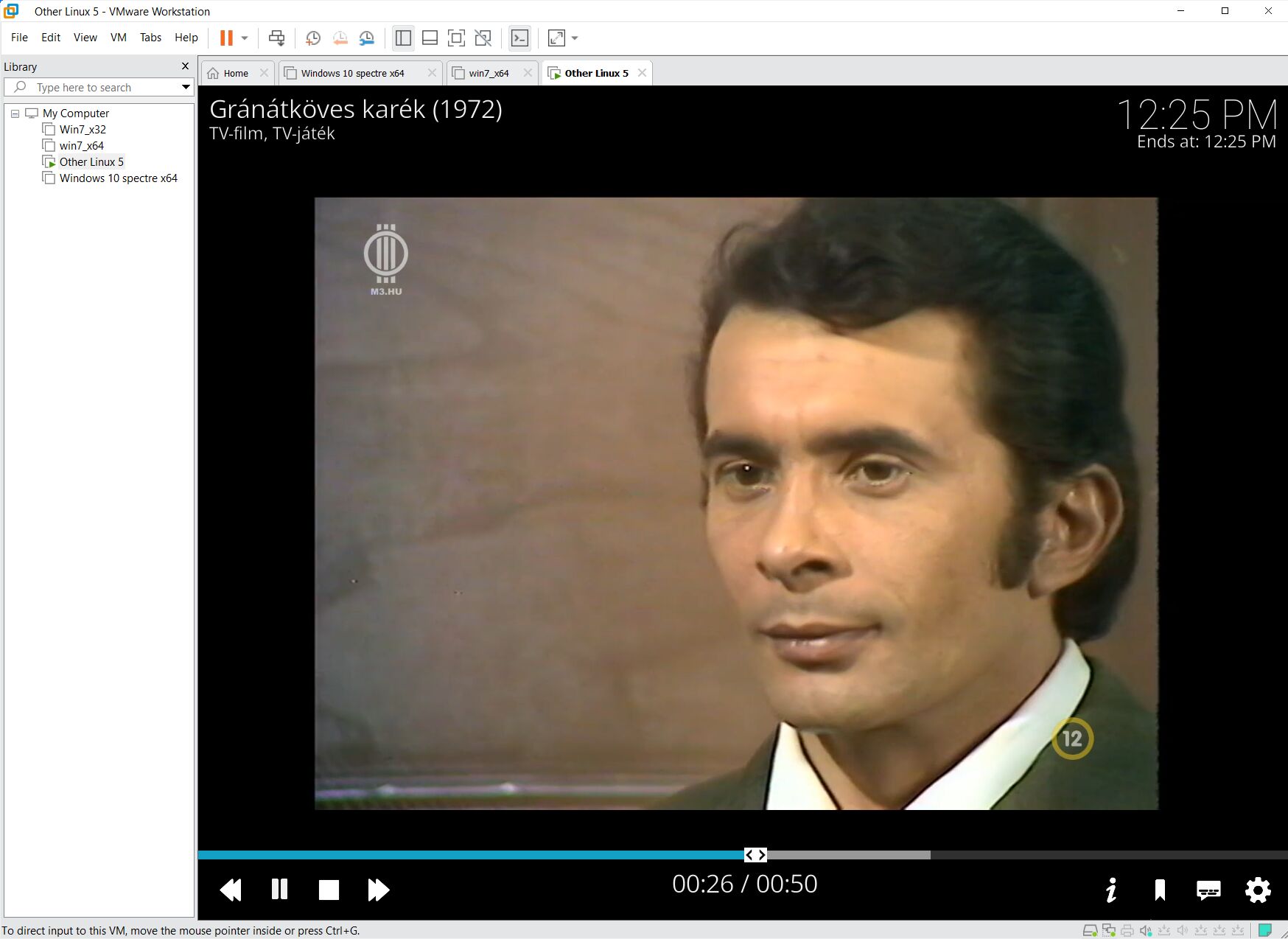Toggle the library sidebar view
Image resolution: width=1288 pixels, height=939 pixels.
403,38
